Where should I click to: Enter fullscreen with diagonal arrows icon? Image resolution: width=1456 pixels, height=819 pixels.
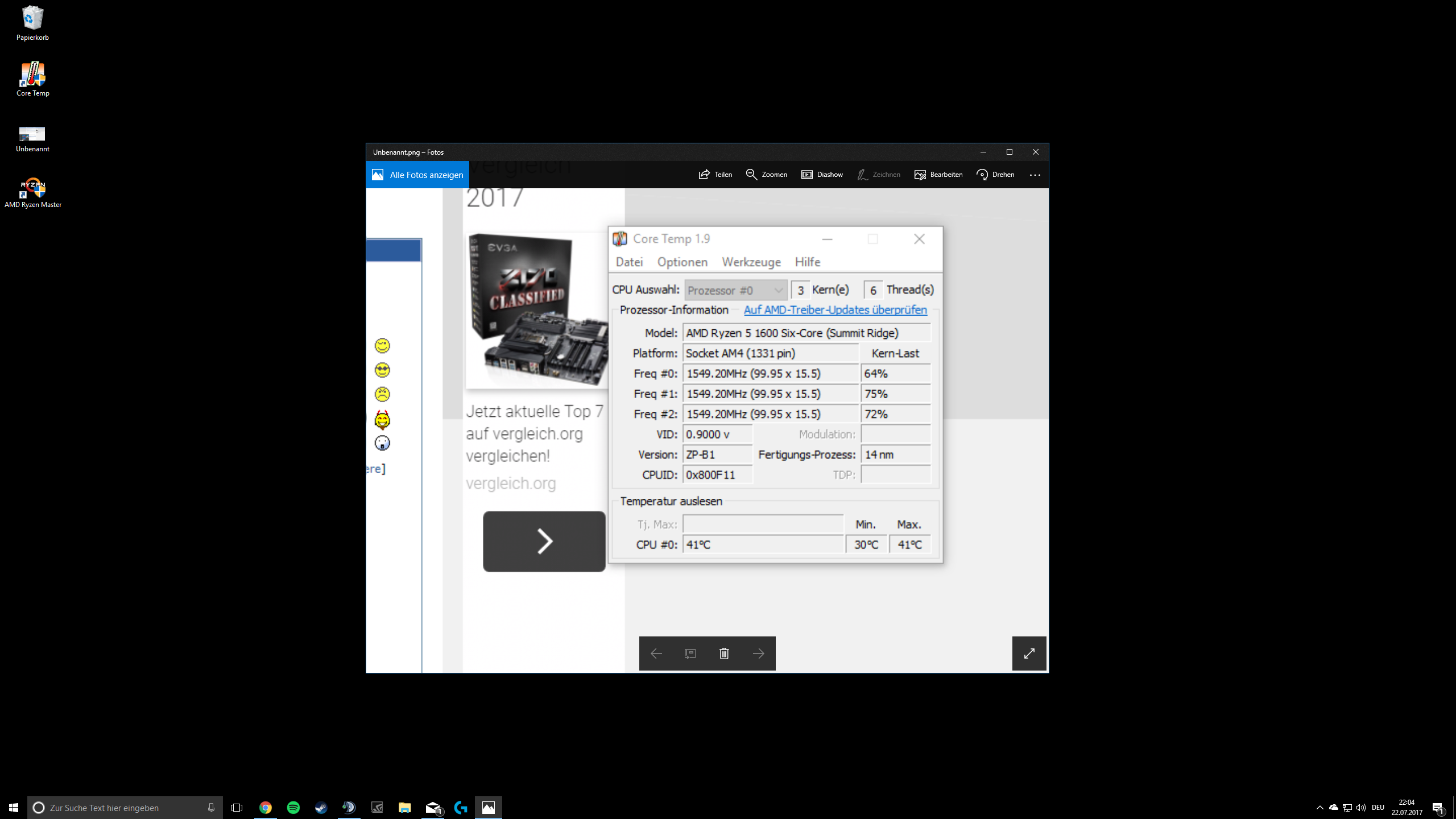[x=1029, y=653]
